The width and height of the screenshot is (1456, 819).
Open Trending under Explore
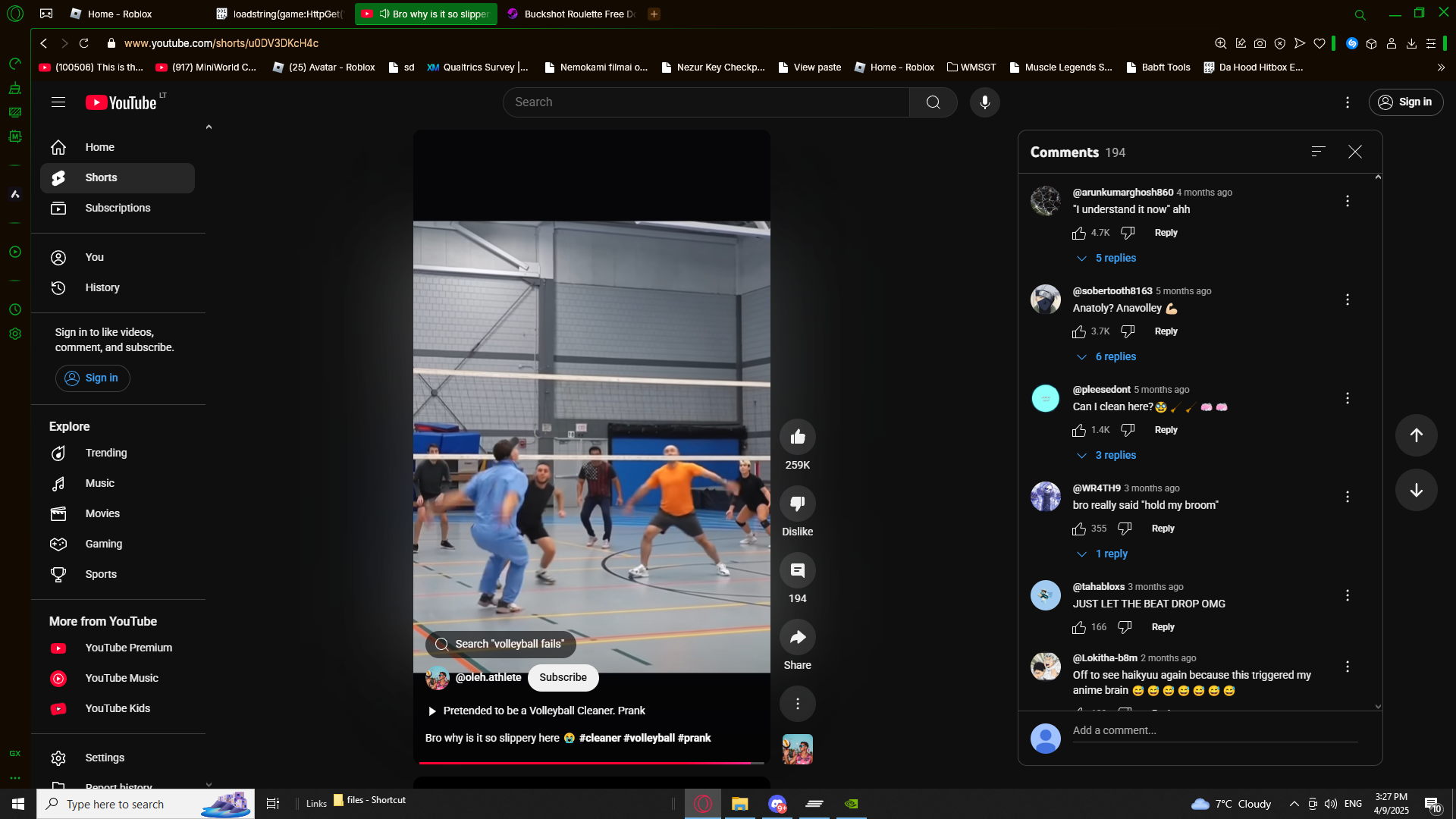(118, 453)
